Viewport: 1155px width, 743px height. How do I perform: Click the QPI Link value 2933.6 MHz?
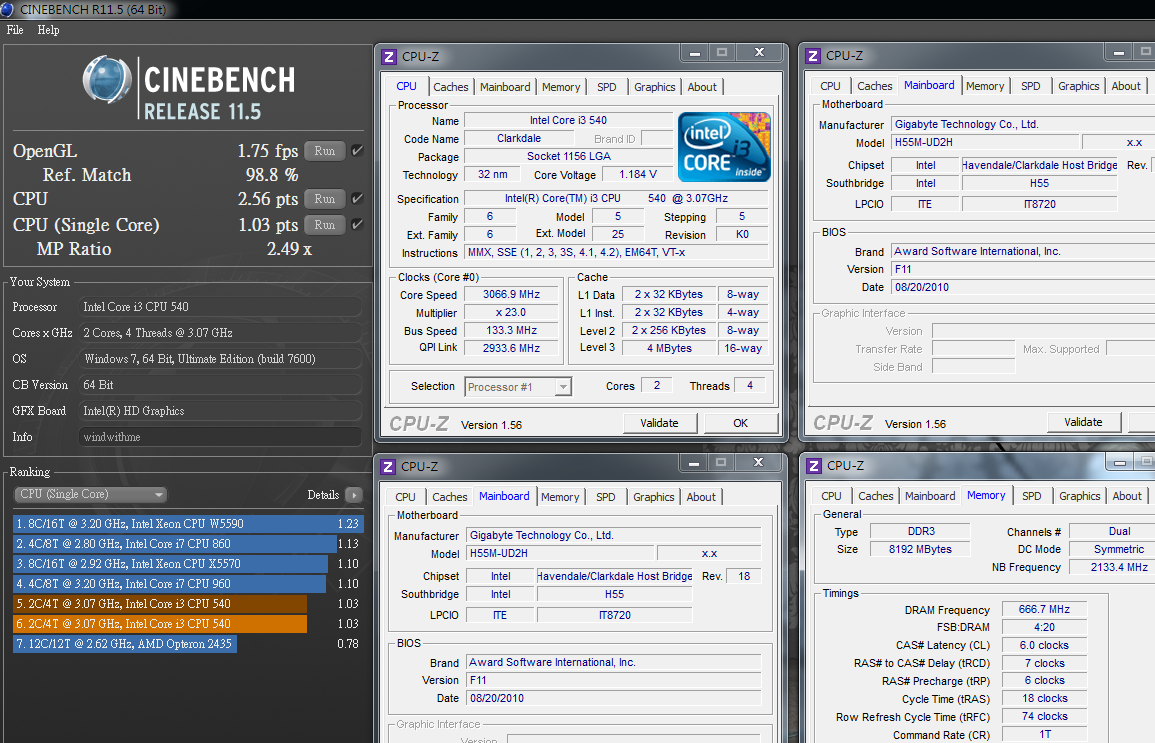point(511,348)
